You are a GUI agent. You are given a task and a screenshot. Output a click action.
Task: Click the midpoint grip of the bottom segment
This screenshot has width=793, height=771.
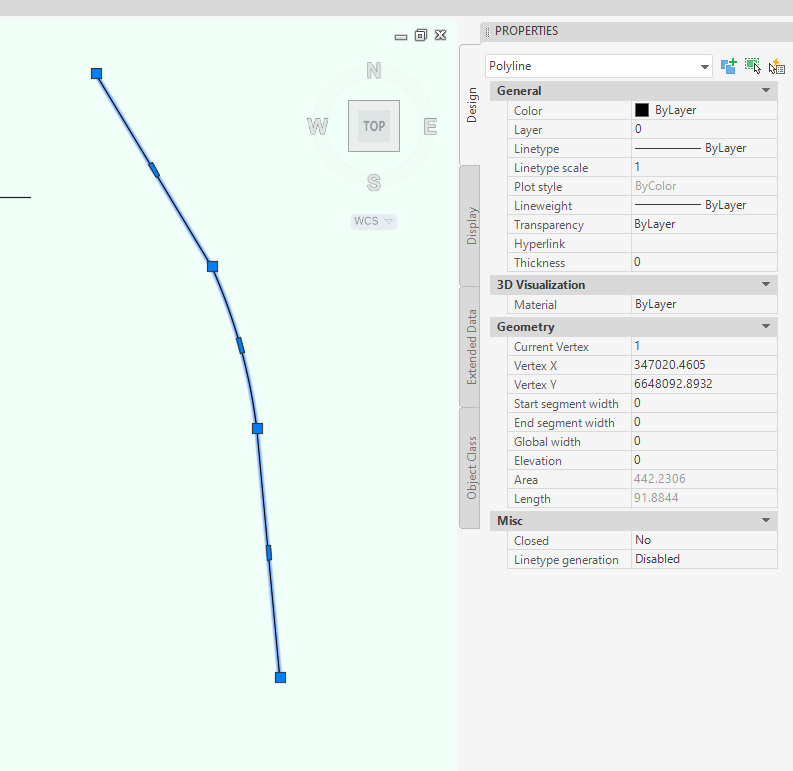coord(269,553)
